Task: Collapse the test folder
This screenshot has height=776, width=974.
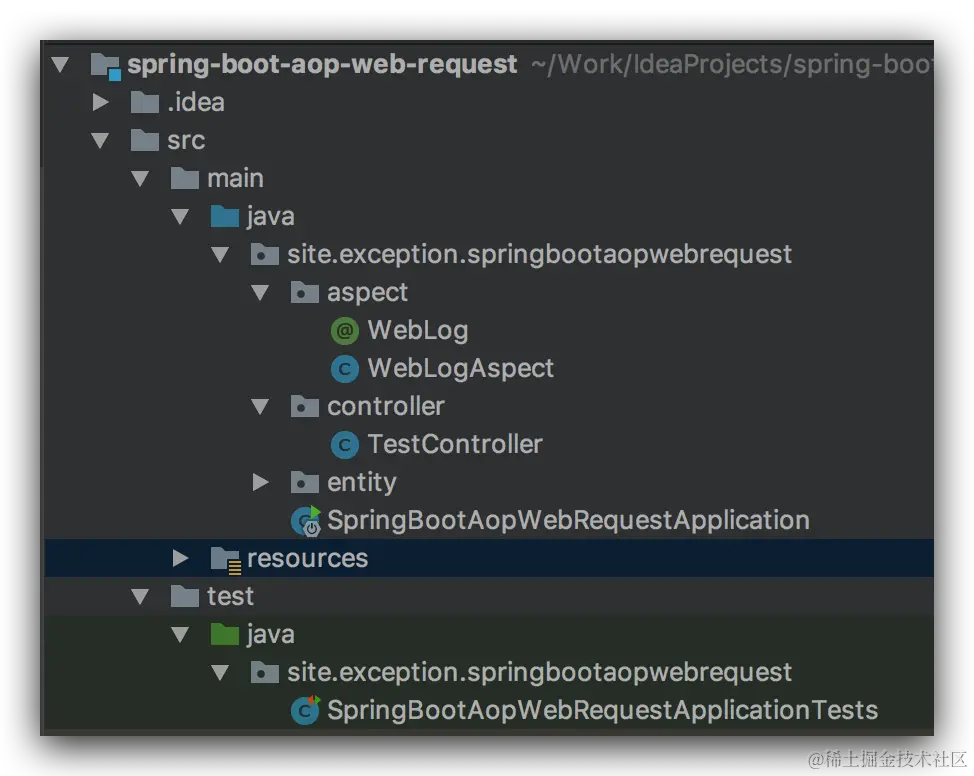Action: (x=140, y=597)
